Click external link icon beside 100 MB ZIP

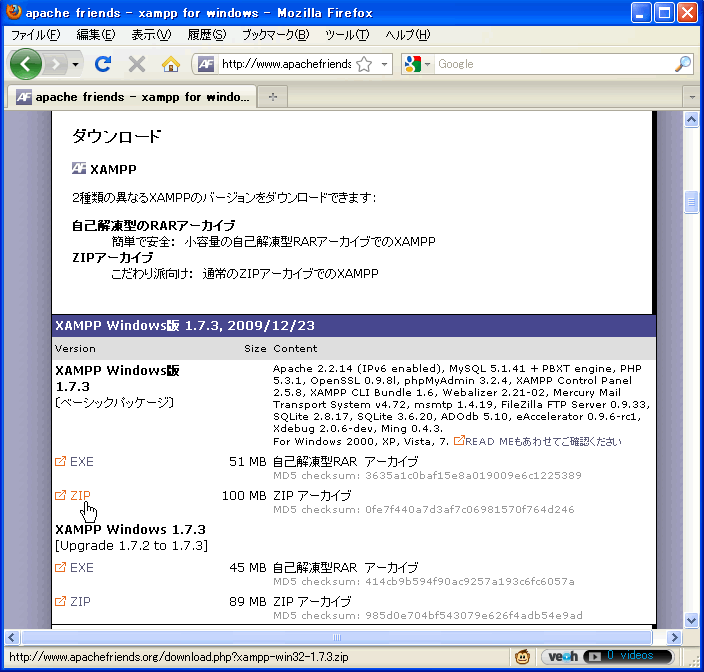pyautogui.click(x=60, y=495)
